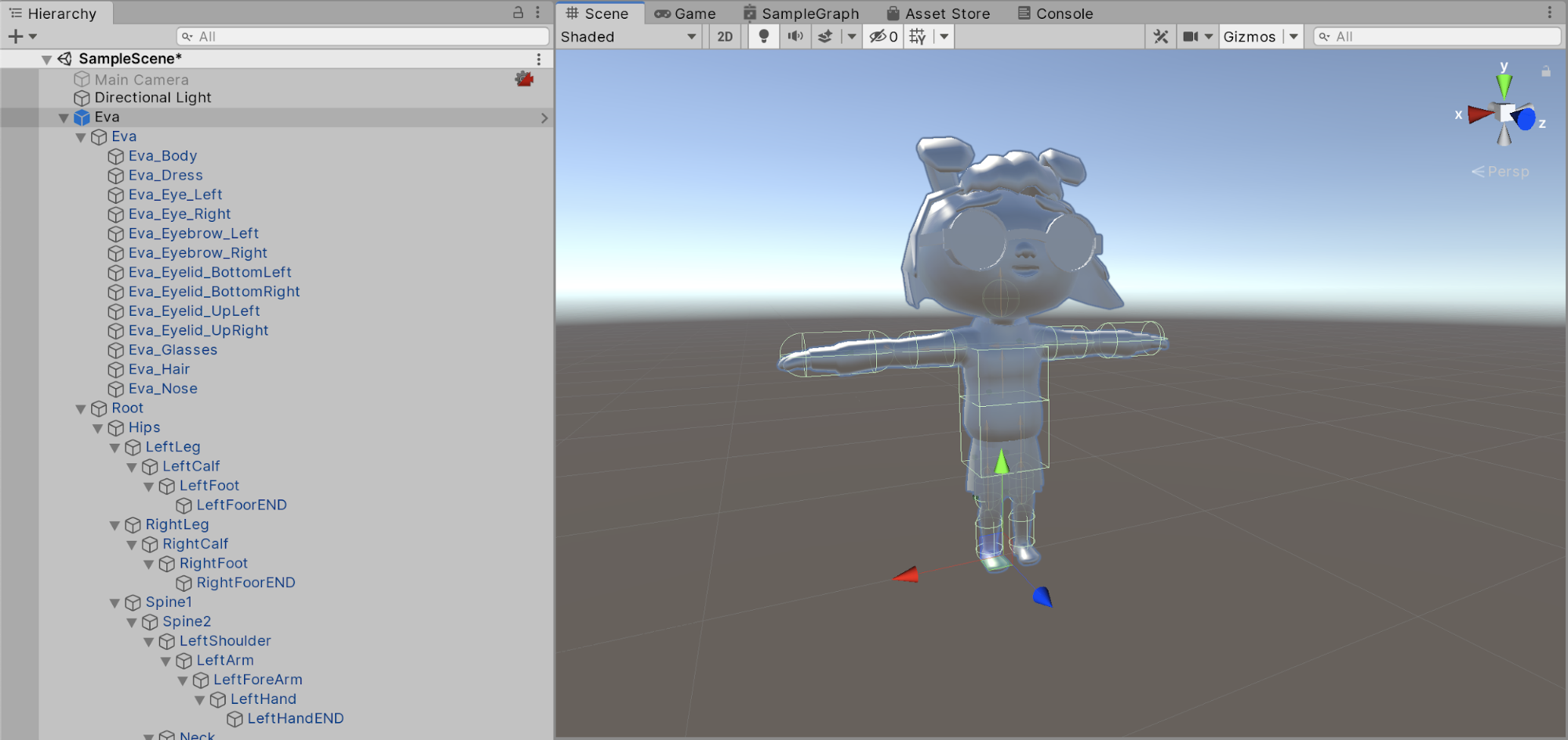This screenshot has height=740, width=1568.
Task: Open the Console tab
Action: pos(1055,13)
